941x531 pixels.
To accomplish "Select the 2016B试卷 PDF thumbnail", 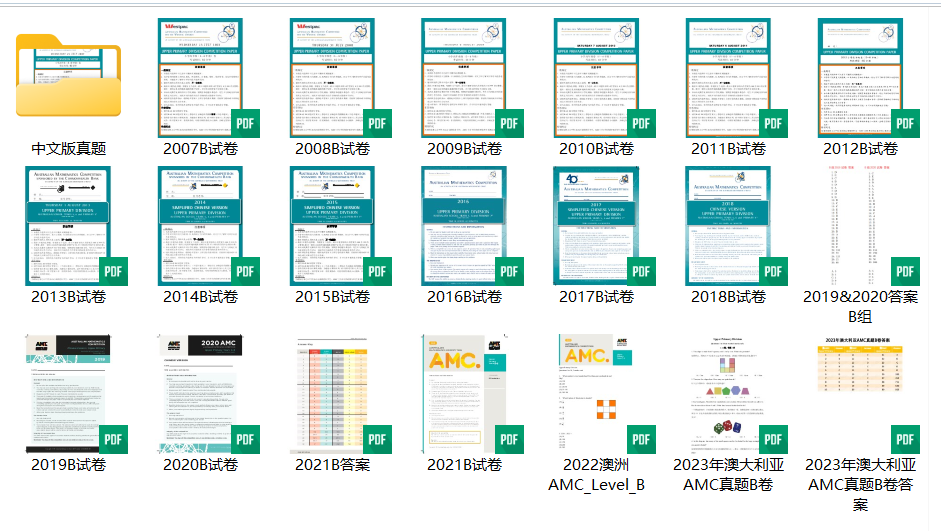I will [x=472, y=226].
